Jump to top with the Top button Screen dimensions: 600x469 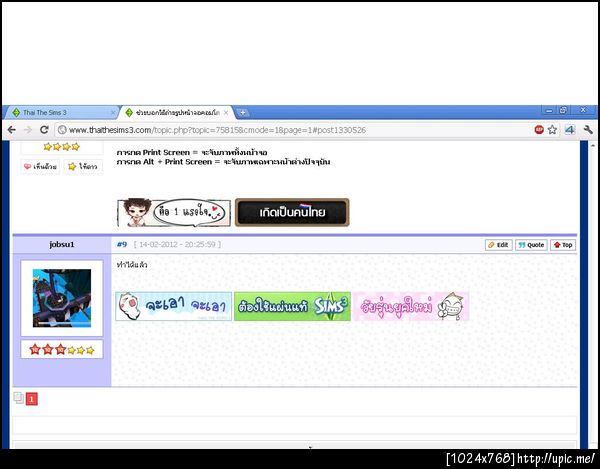(x=563, y=245)
